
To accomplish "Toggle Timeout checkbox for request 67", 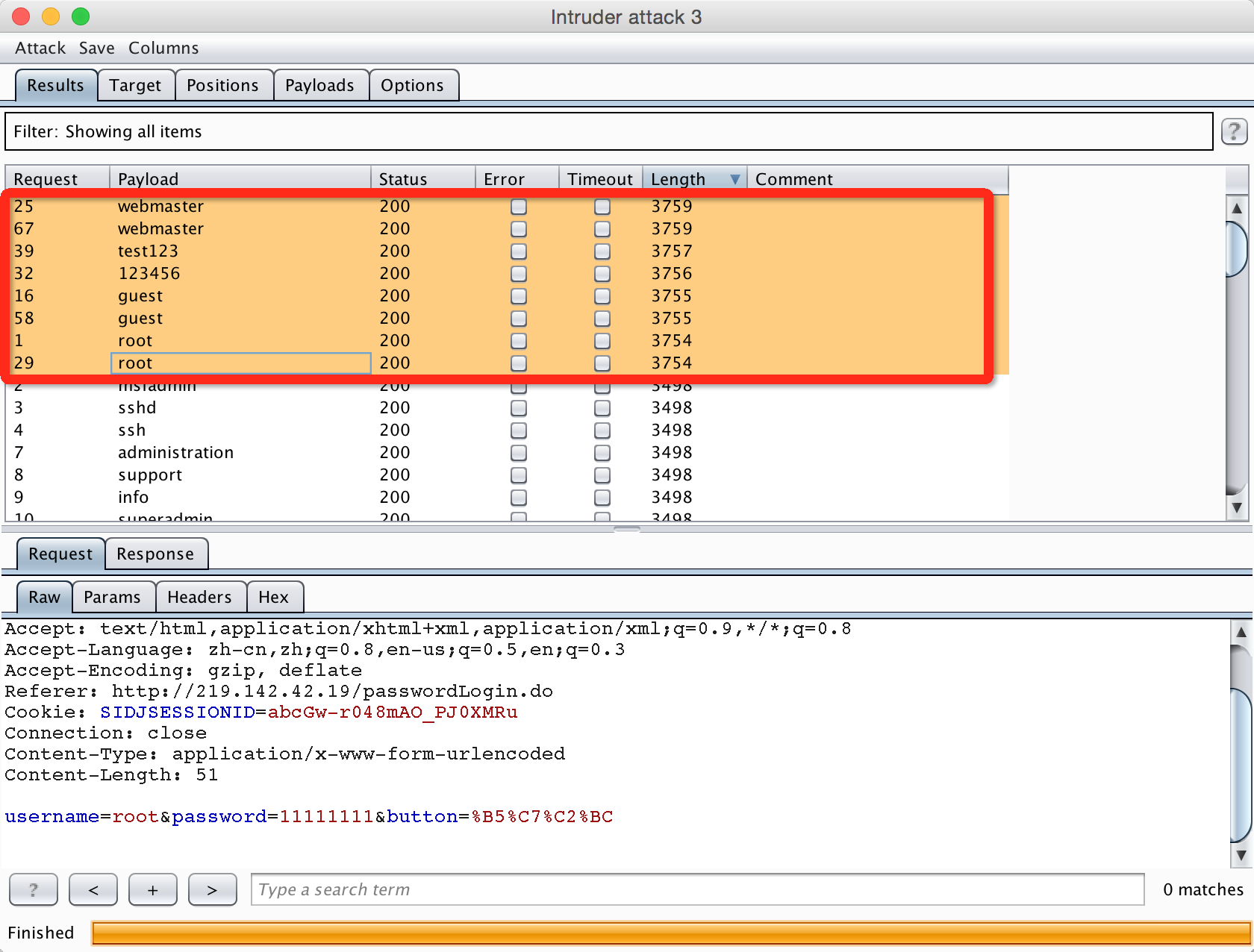I will (x=602, y=229).
